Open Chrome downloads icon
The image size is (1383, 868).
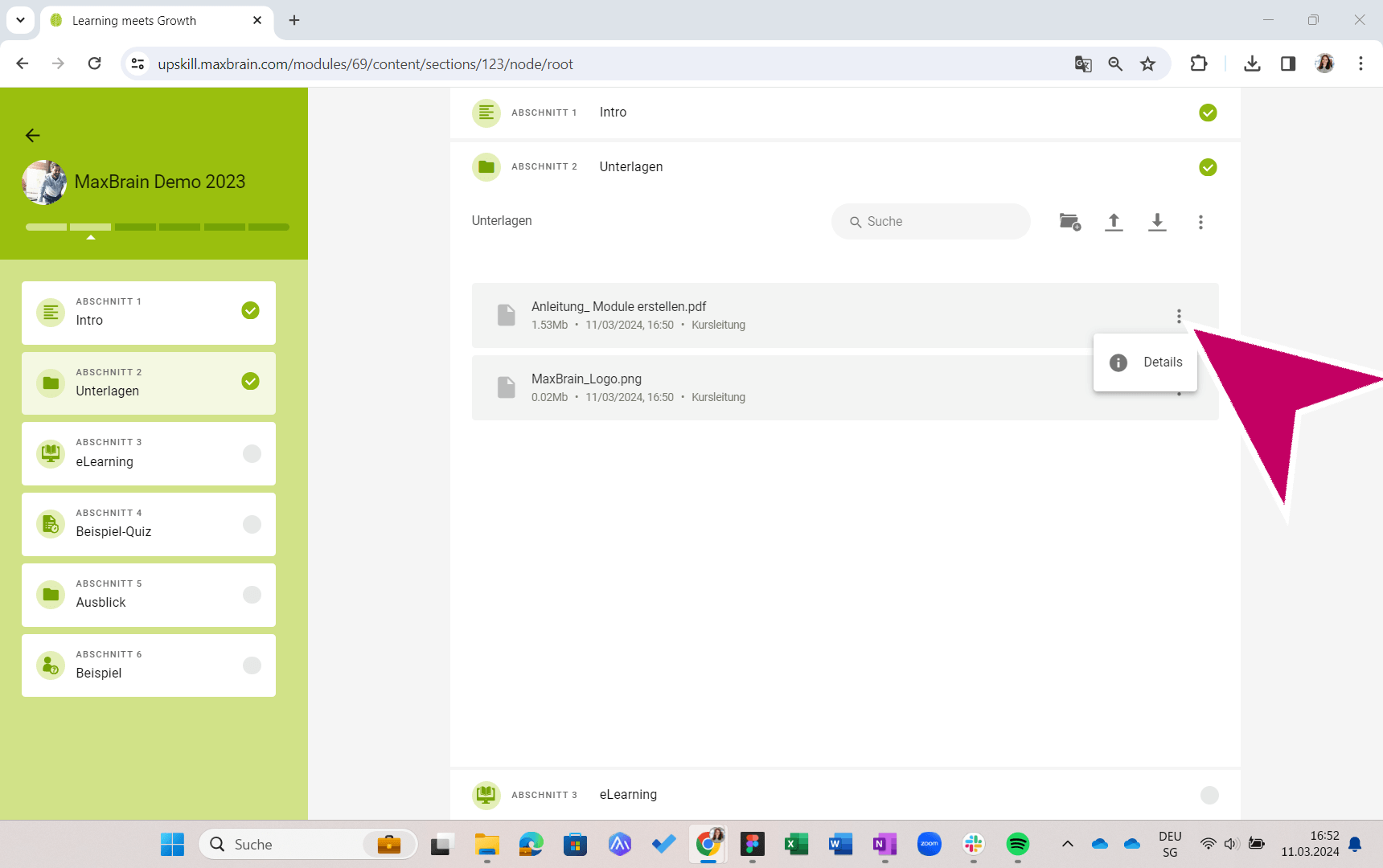1252,63
